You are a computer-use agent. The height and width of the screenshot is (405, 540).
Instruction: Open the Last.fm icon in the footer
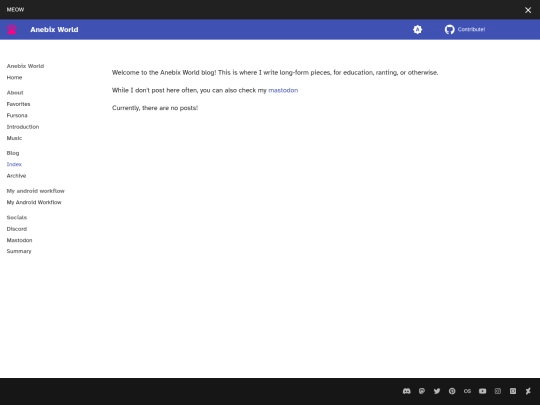[x=467, y=391]
